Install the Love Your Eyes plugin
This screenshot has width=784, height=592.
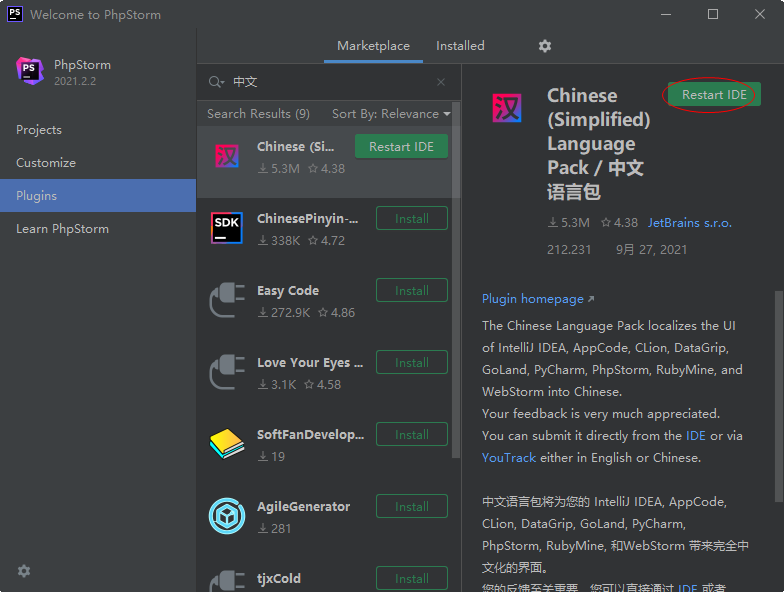tap(412, 362)
